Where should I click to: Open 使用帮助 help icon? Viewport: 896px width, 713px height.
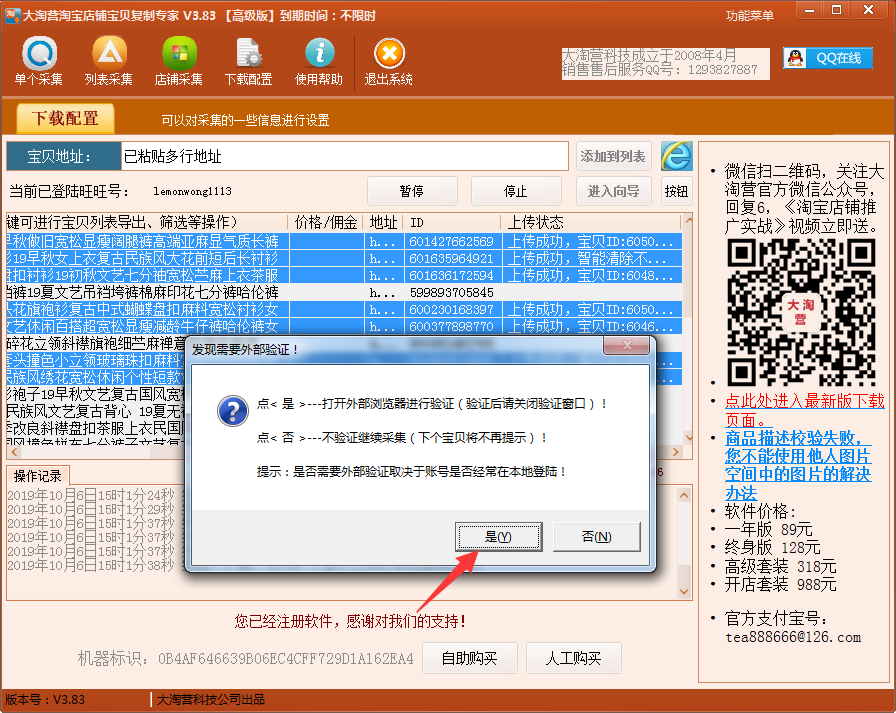319,61
